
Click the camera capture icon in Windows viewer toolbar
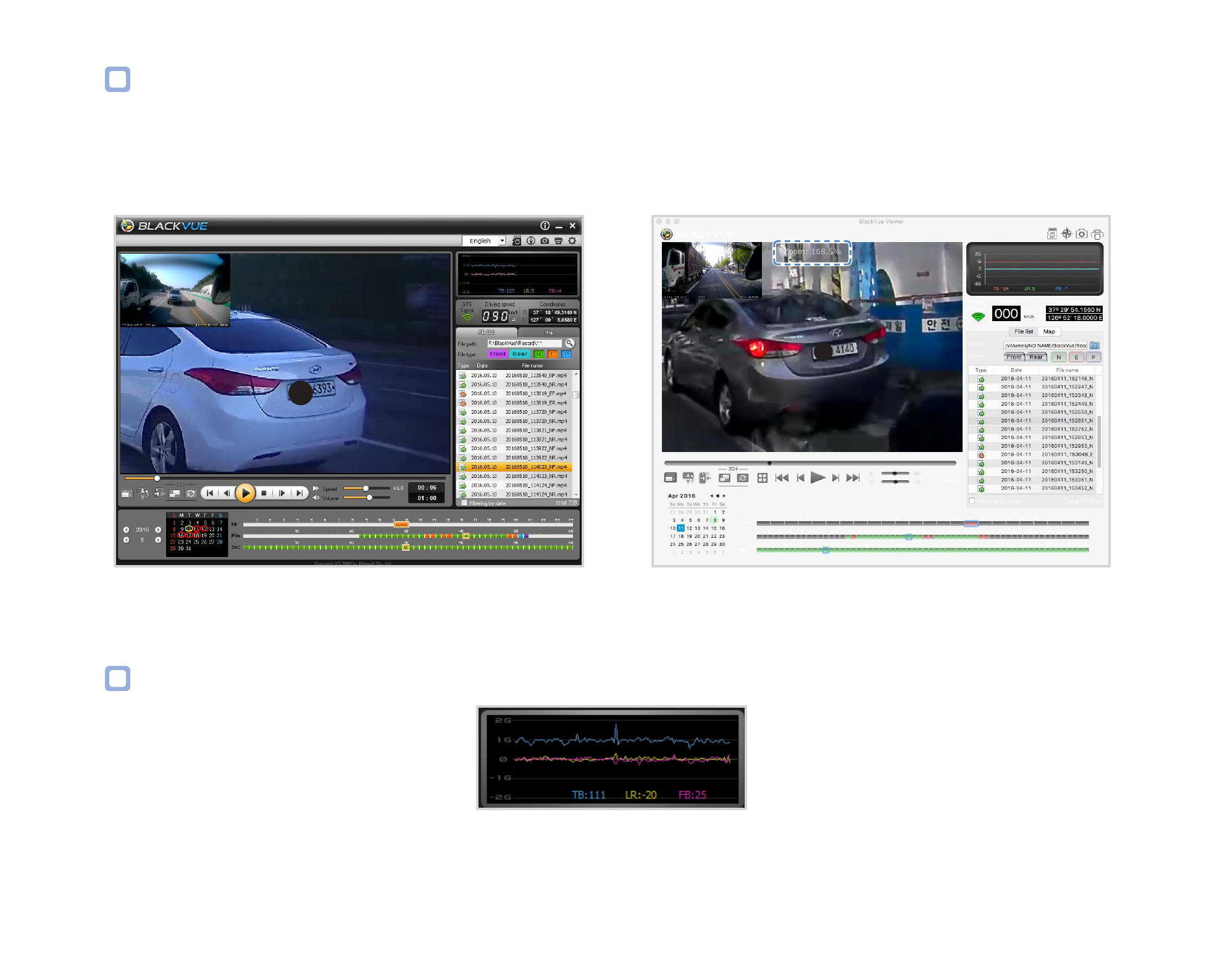click(545, 241)
